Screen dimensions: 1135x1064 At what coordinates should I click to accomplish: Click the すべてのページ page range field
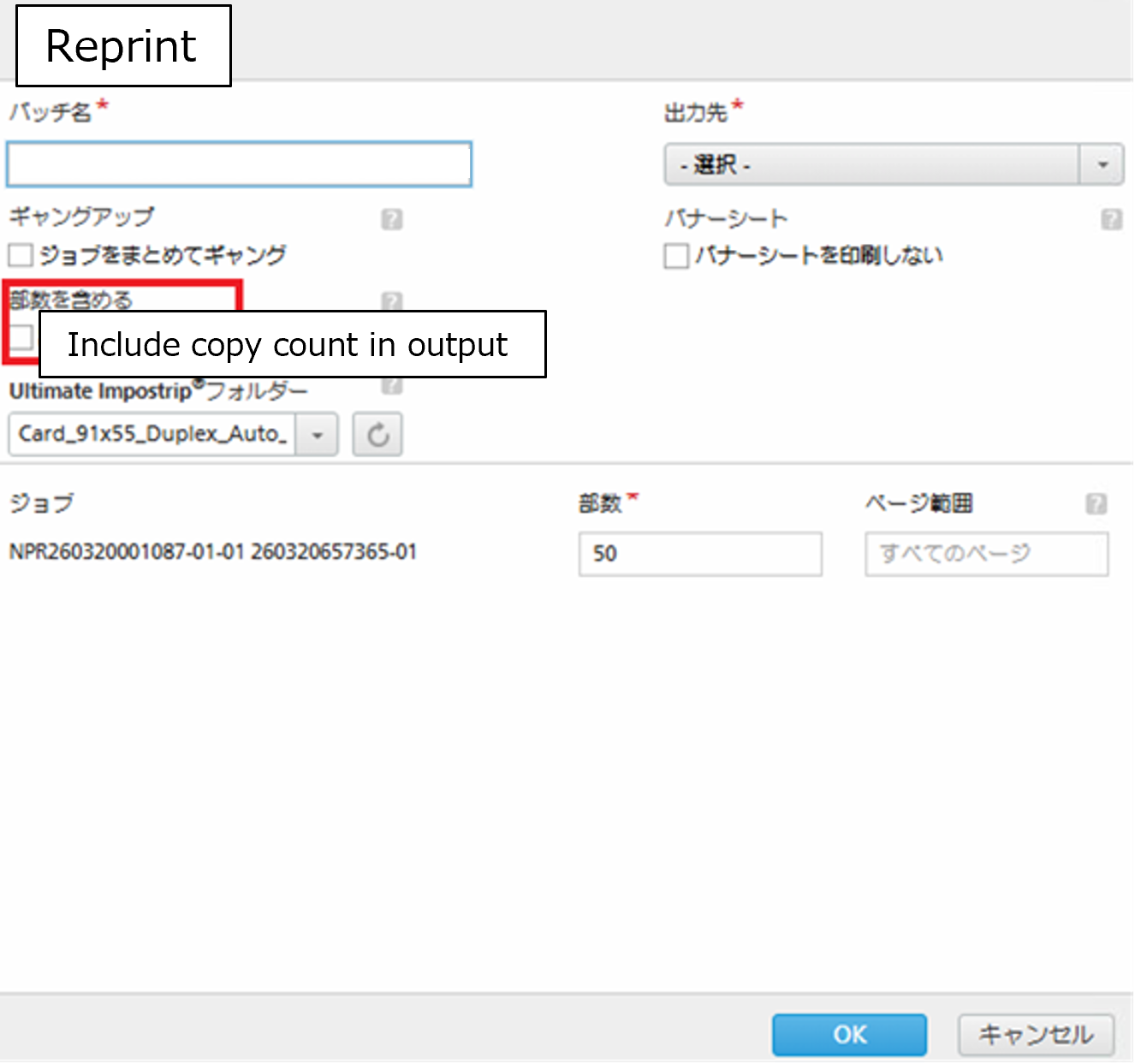pyautogui.click(x=986, y=554)
